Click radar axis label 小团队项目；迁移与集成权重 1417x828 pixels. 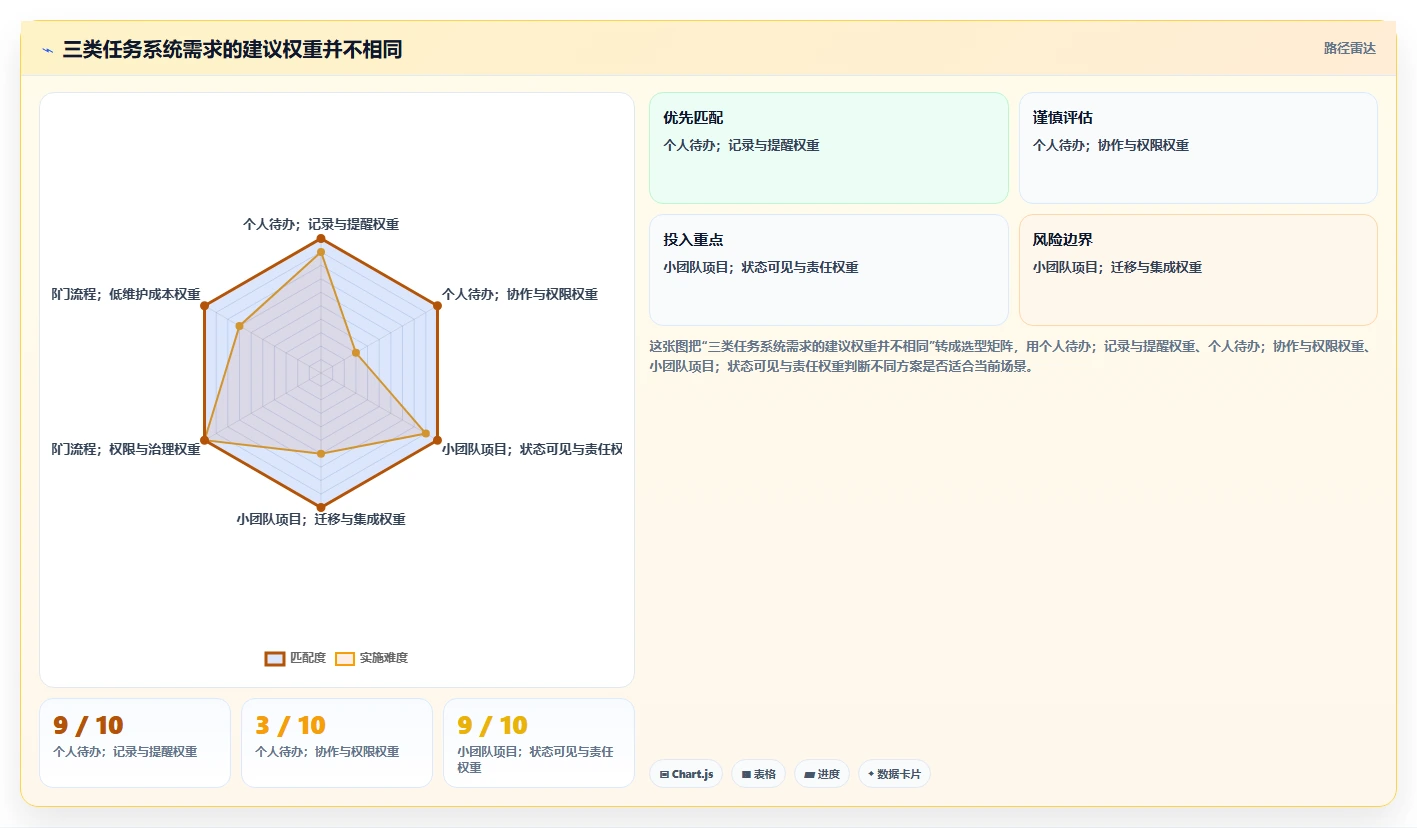point(321,519)
